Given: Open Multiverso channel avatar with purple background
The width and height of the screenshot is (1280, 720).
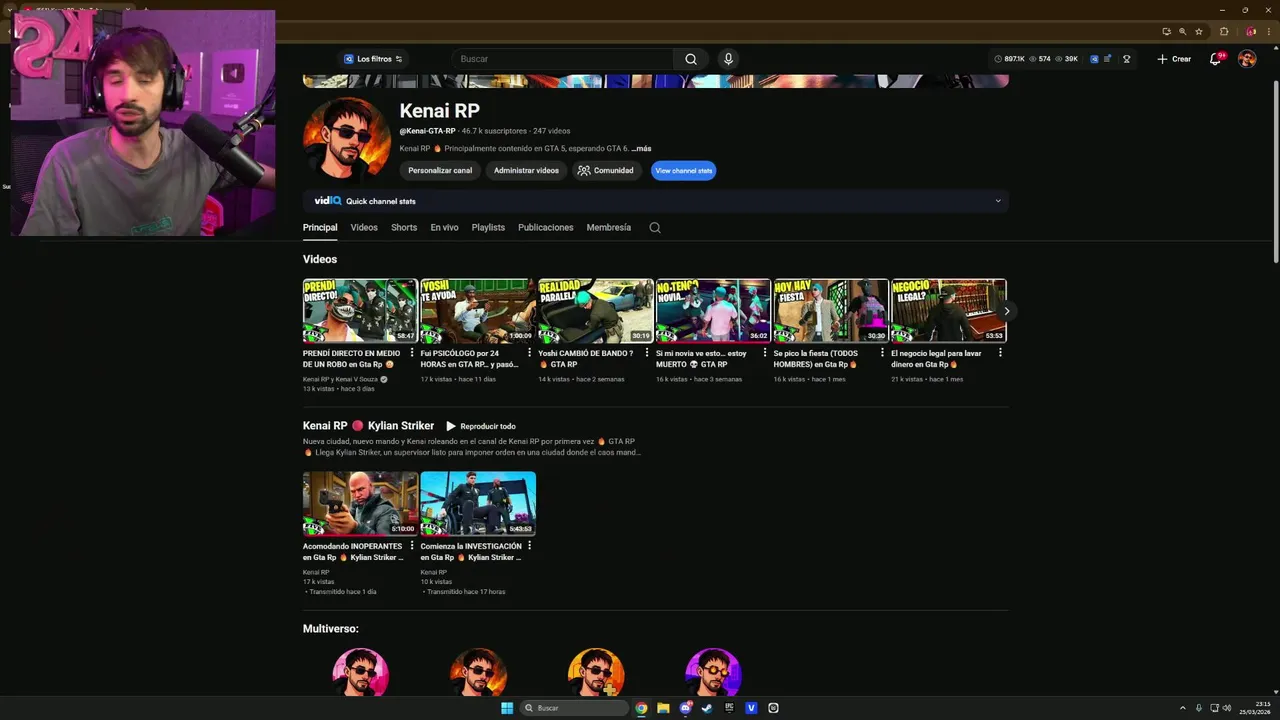Looking at the screenshot, I should click(x=713, y=671).
